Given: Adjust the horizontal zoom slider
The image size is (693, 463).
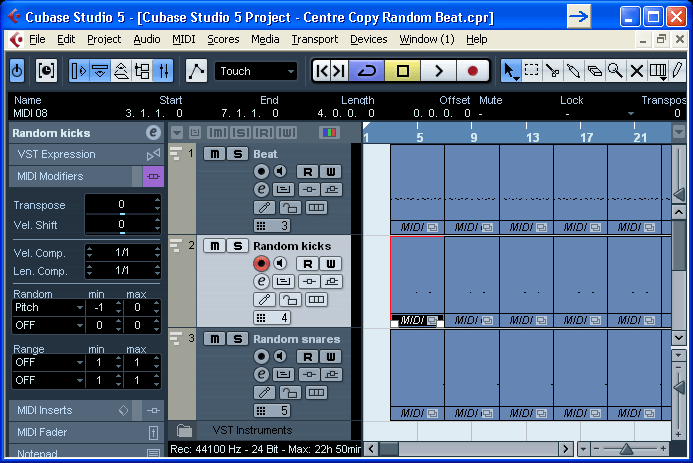Looking at the screenshot, I should pyautogui.click(x=626, y=449).
